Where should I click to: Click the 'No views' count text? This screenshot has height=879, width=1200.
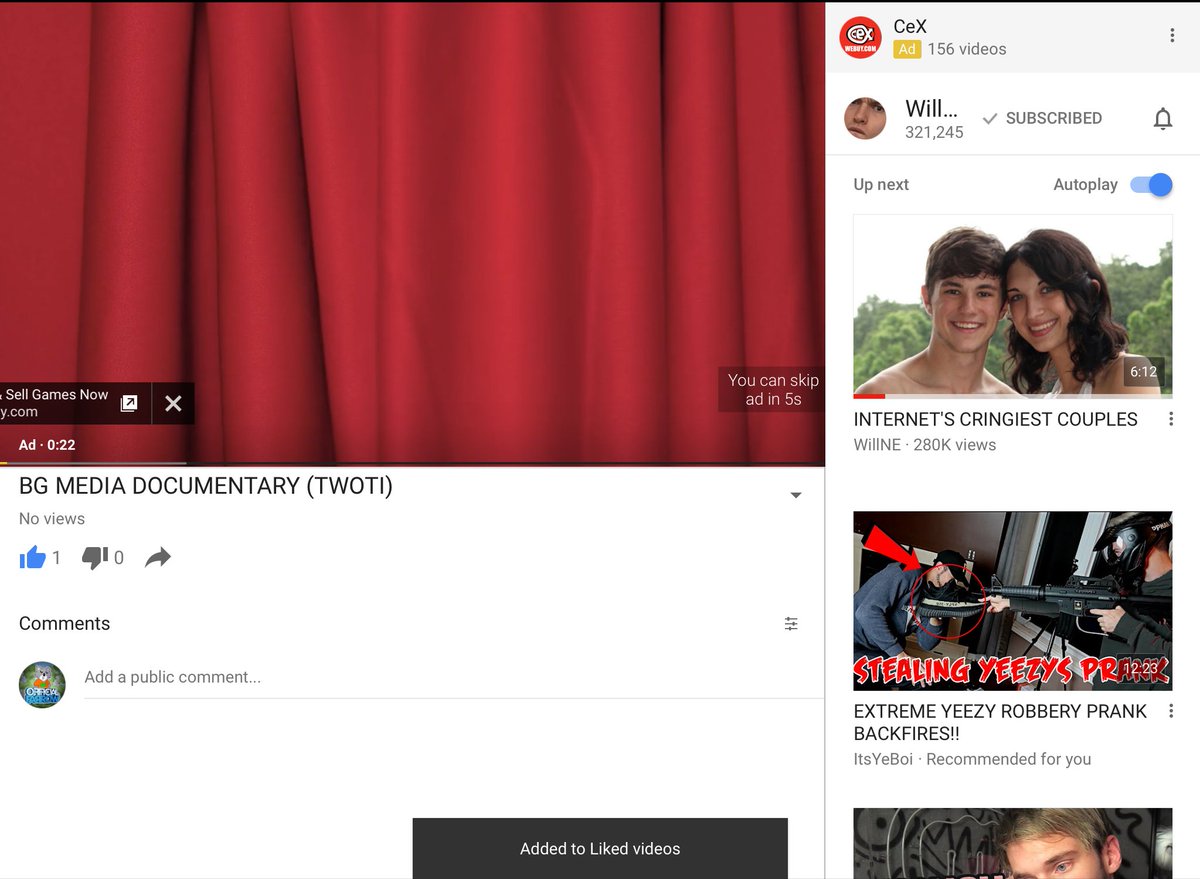point(52,518)
